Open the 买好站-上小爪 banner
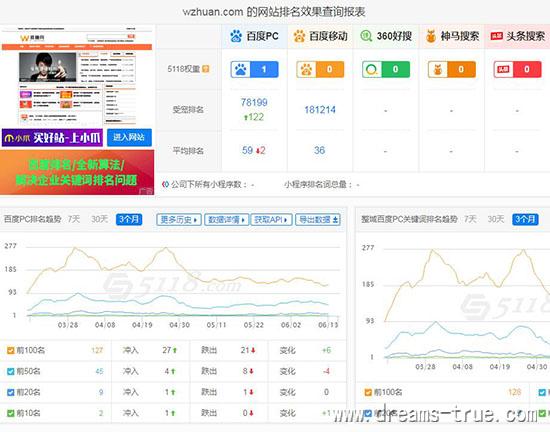 pyautogui.click(x=52, y=137)
